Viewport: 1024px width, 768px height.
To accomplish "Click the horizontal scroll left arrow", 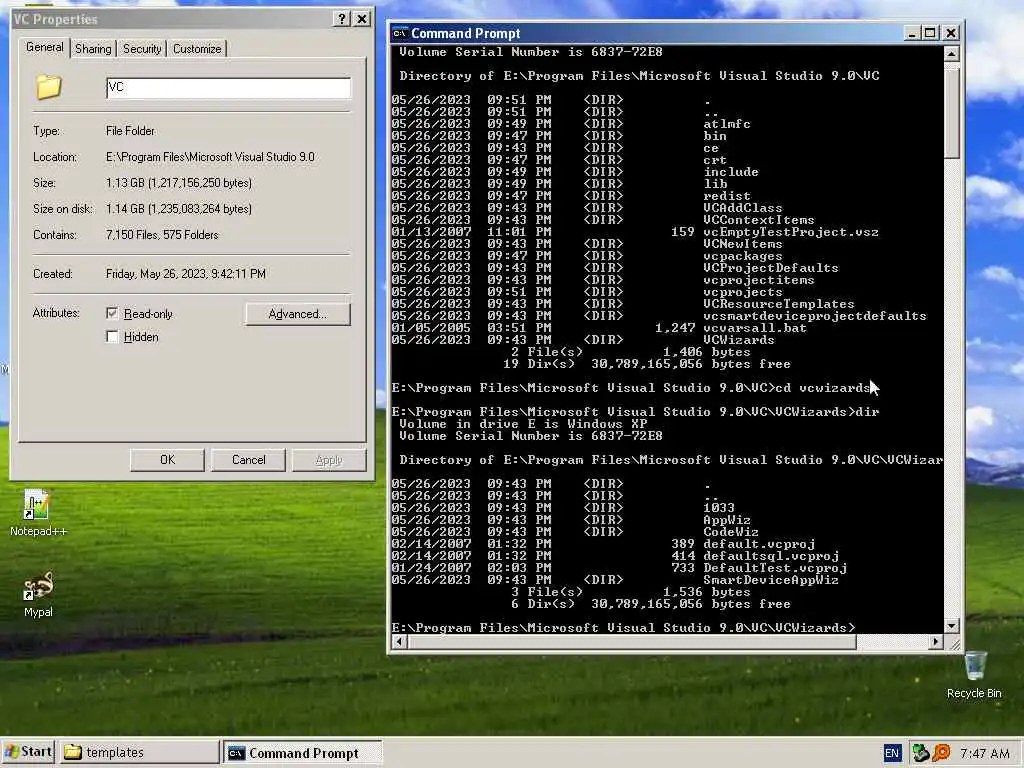I will click(399, 642).
